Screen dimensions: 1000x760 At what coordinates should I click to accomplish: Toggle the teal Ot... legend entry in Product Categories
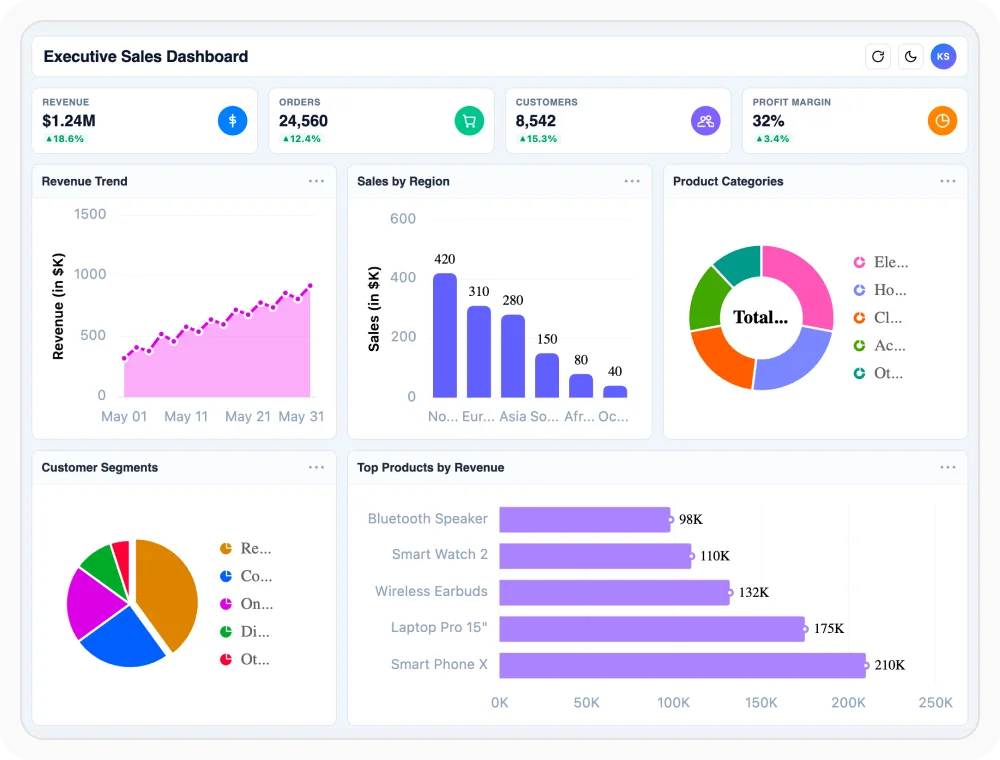(878, 373)
